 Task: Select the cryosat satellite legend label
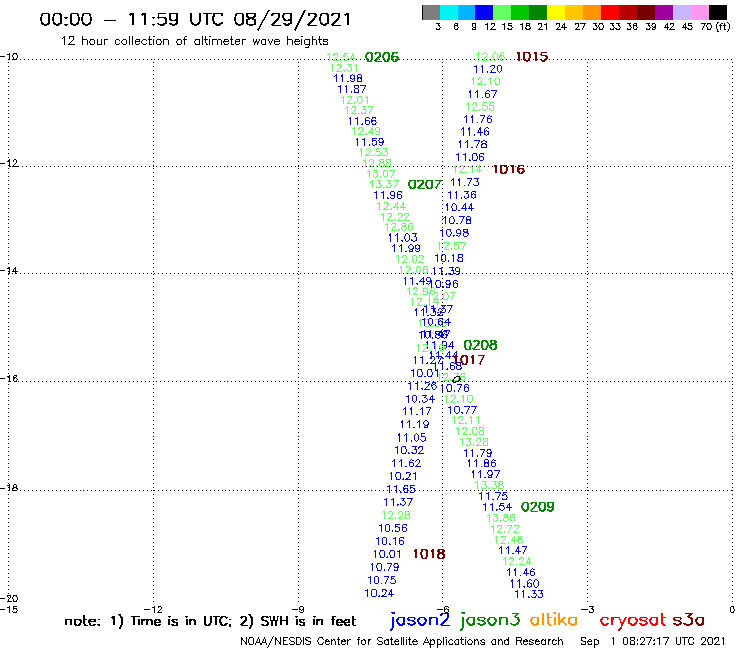[633, 620]
